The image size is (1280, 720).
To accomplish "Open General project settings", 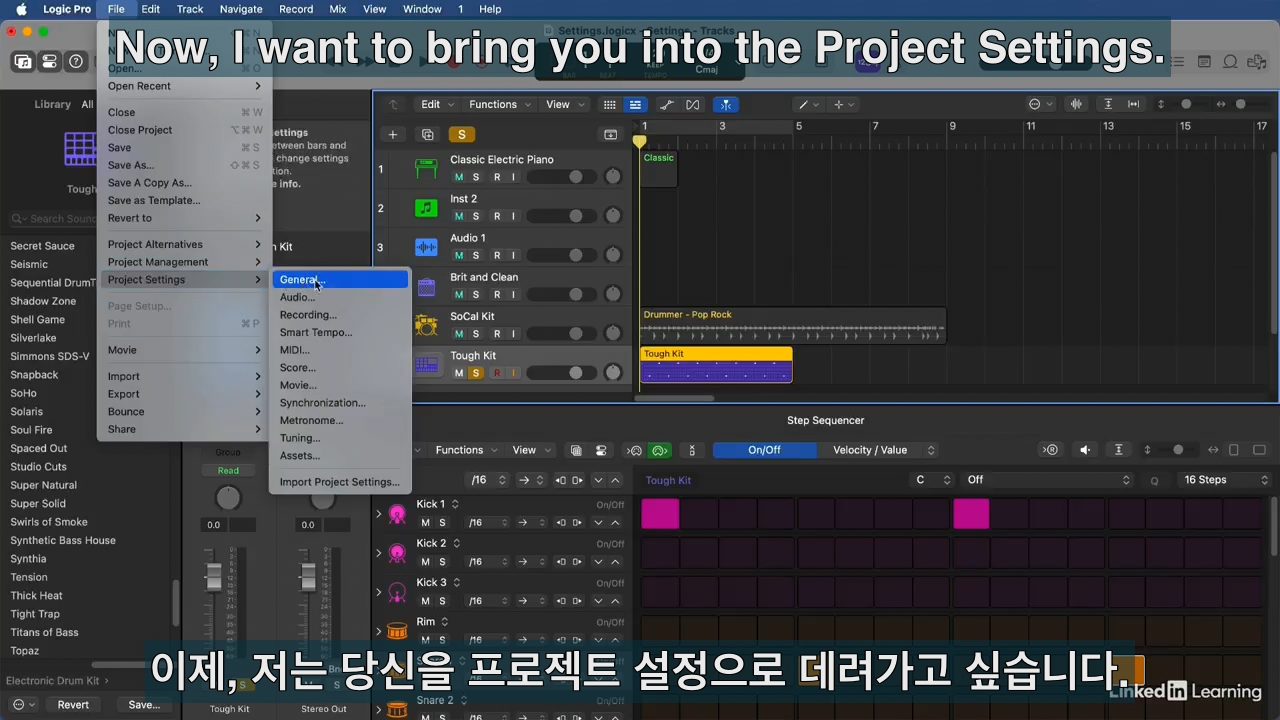I will pos(340,280).
